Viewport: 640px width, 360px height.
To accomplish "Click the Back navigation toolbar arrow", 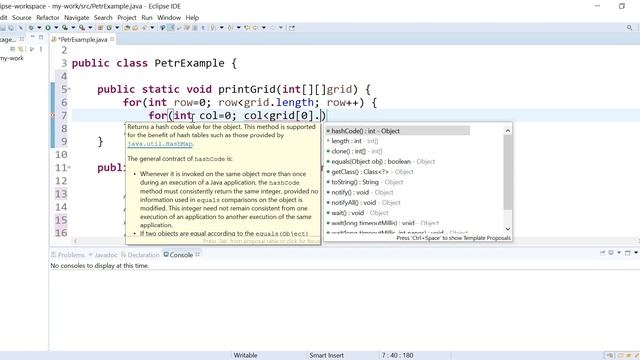I will (255, 28).
